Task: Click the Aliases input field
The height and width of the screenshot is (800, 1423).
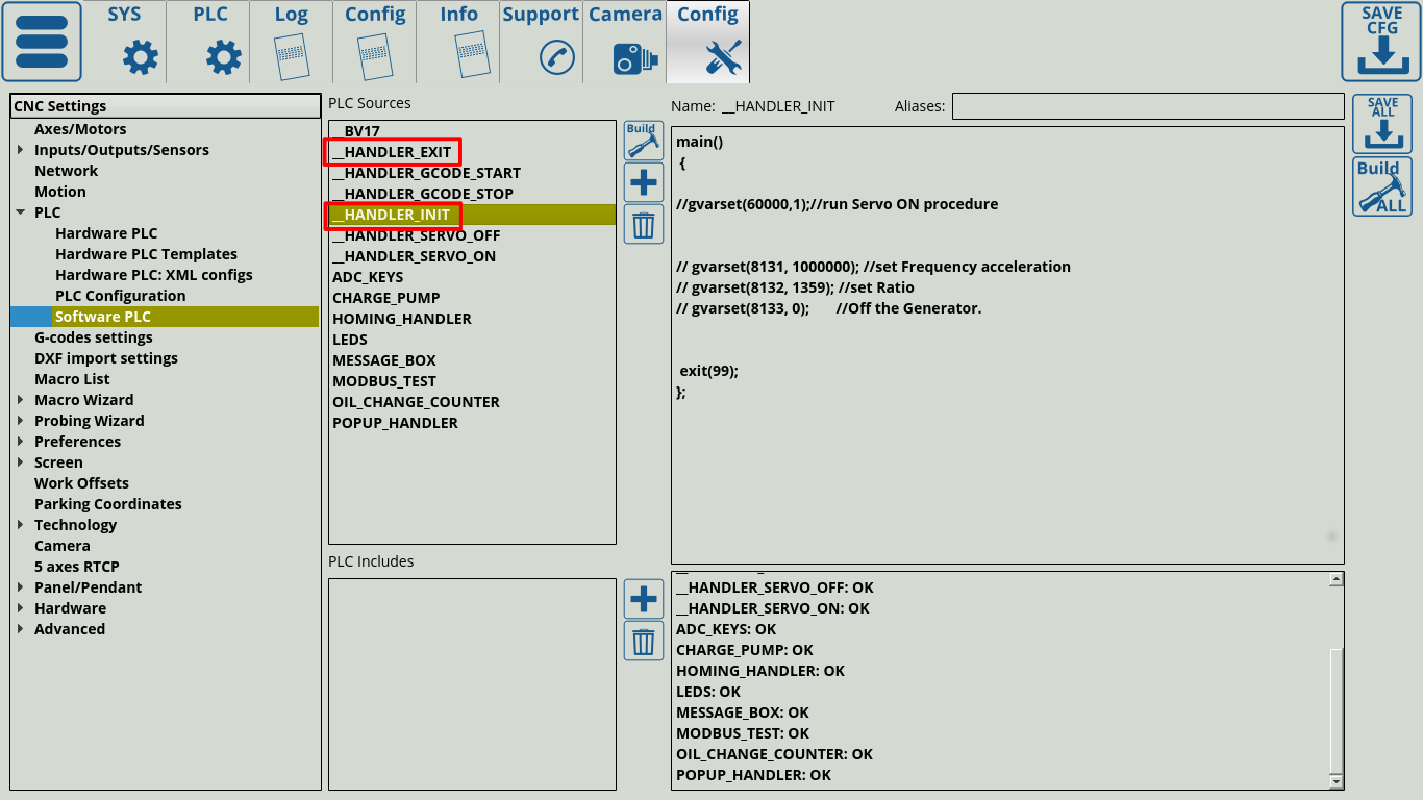Action: coord(1147,106)
